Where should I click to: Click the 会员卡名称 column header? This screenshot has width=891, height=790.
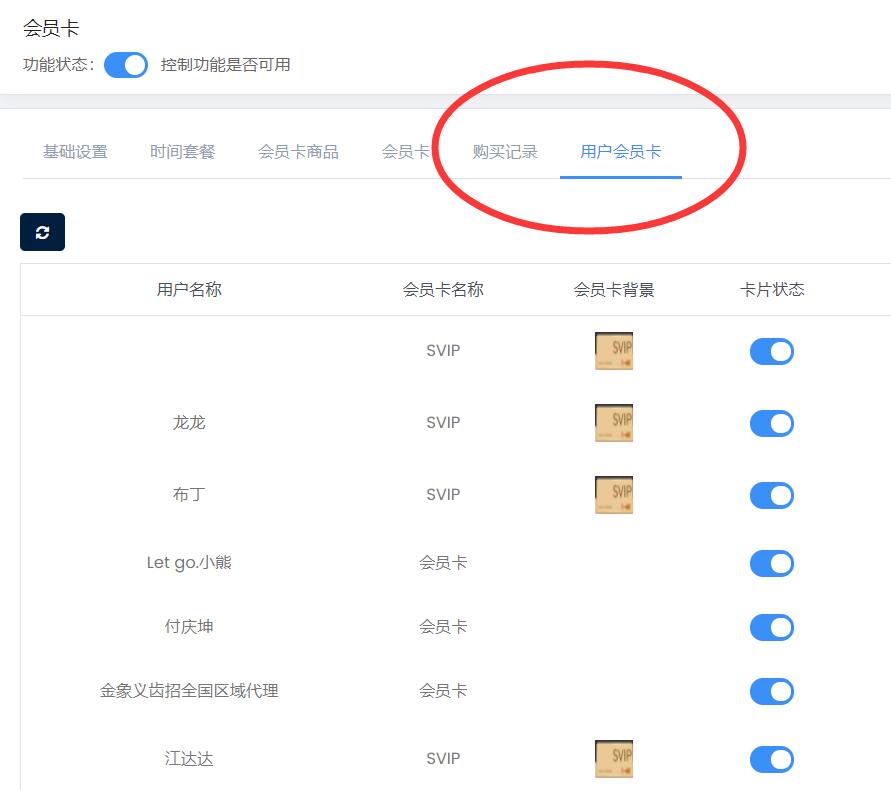[x=443, y=289]
